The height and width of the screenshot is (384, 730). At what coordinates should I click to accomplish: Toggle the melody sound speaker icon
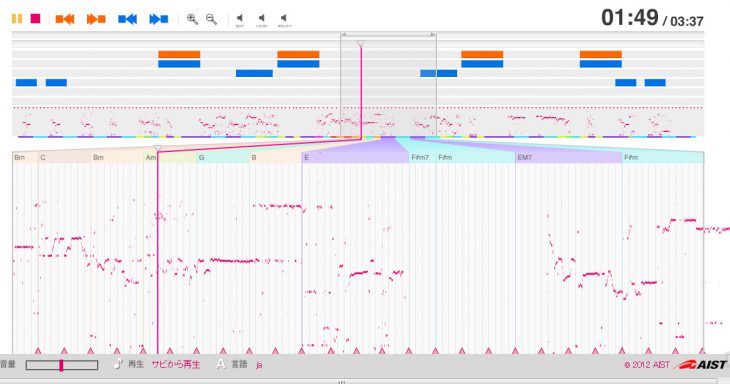coord(284,20)
